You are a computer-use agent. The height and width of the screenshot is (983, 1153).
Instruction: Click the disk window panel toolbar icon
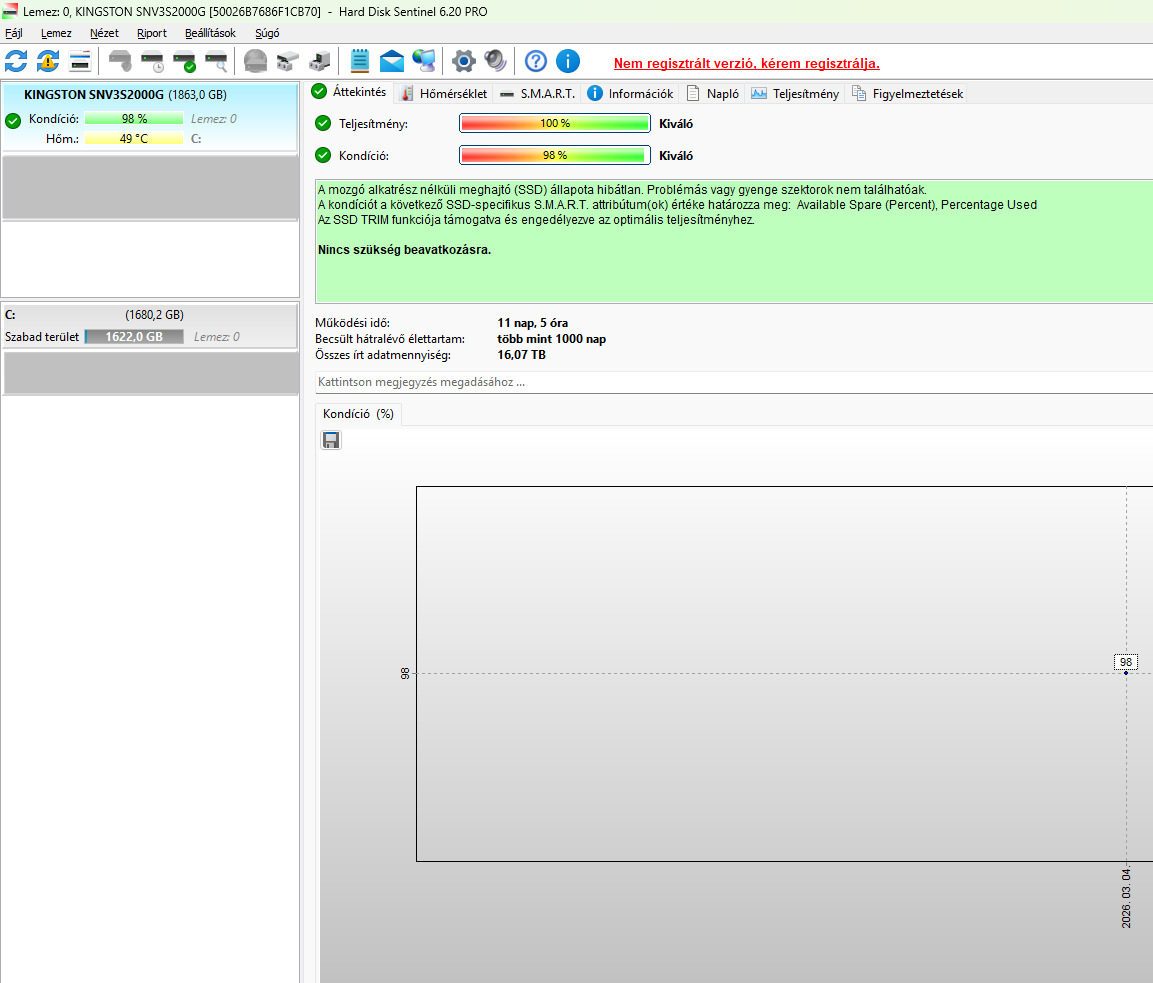79,61
